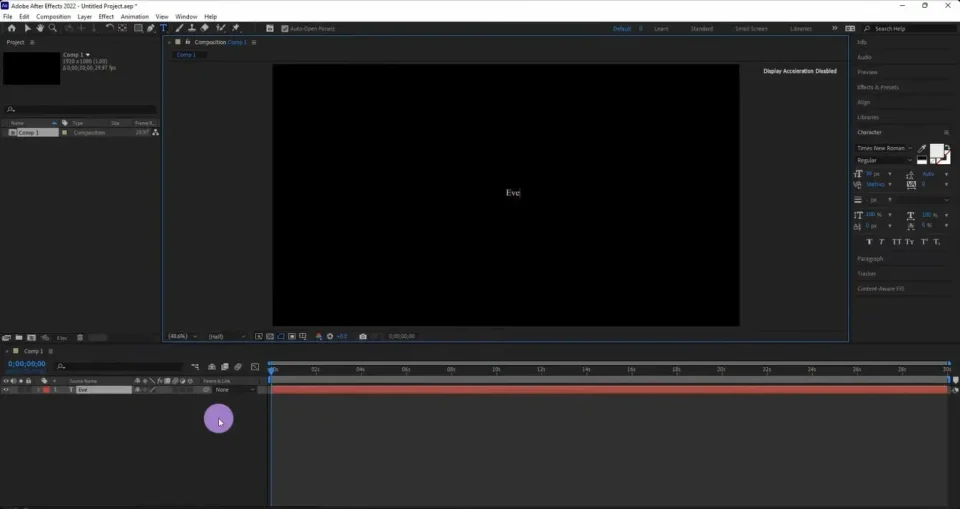Select the Eraser tool
960x509 pixels.
point(204,28)
